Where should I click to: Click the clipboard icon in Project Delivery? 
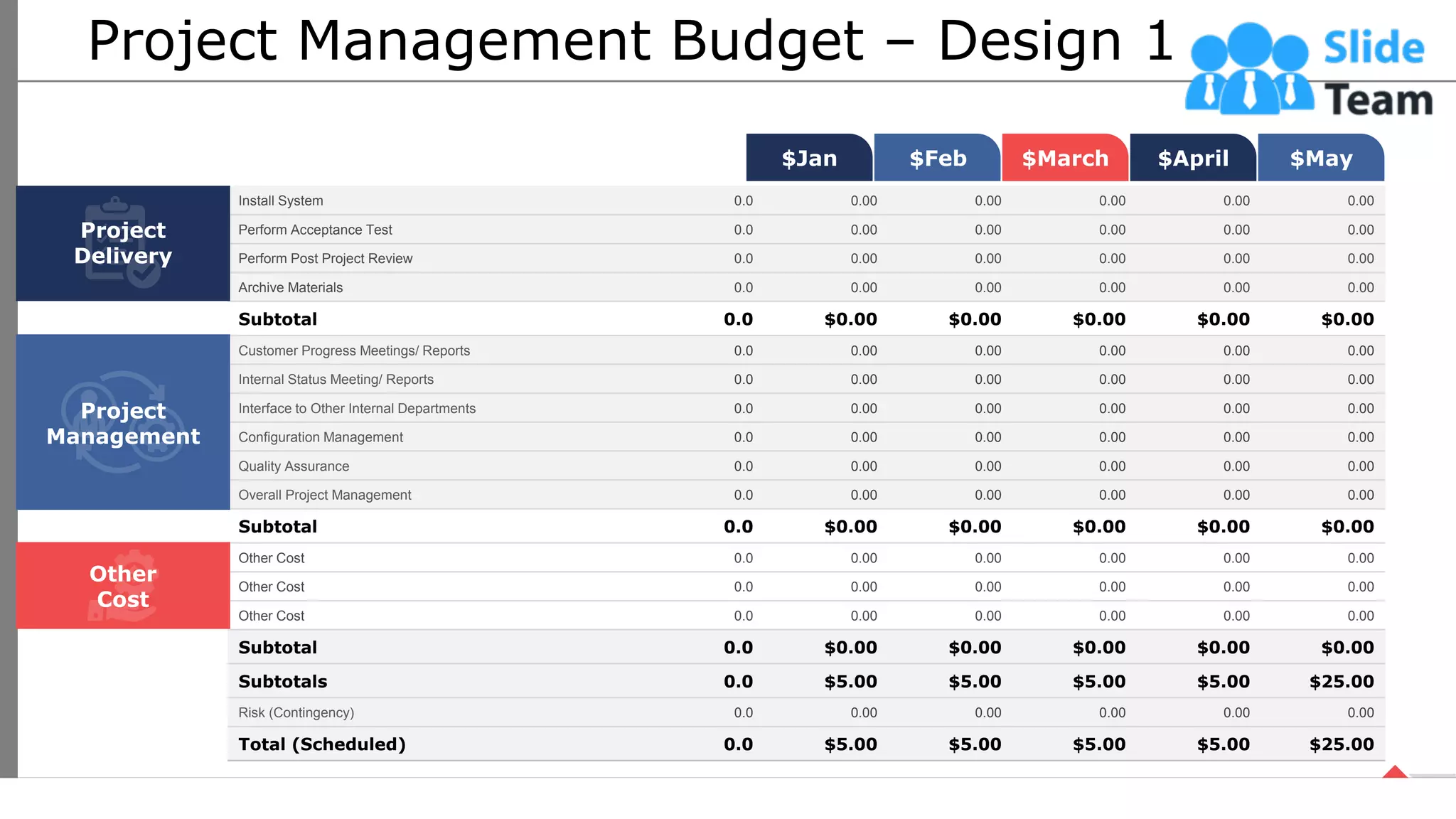(122, 242)
